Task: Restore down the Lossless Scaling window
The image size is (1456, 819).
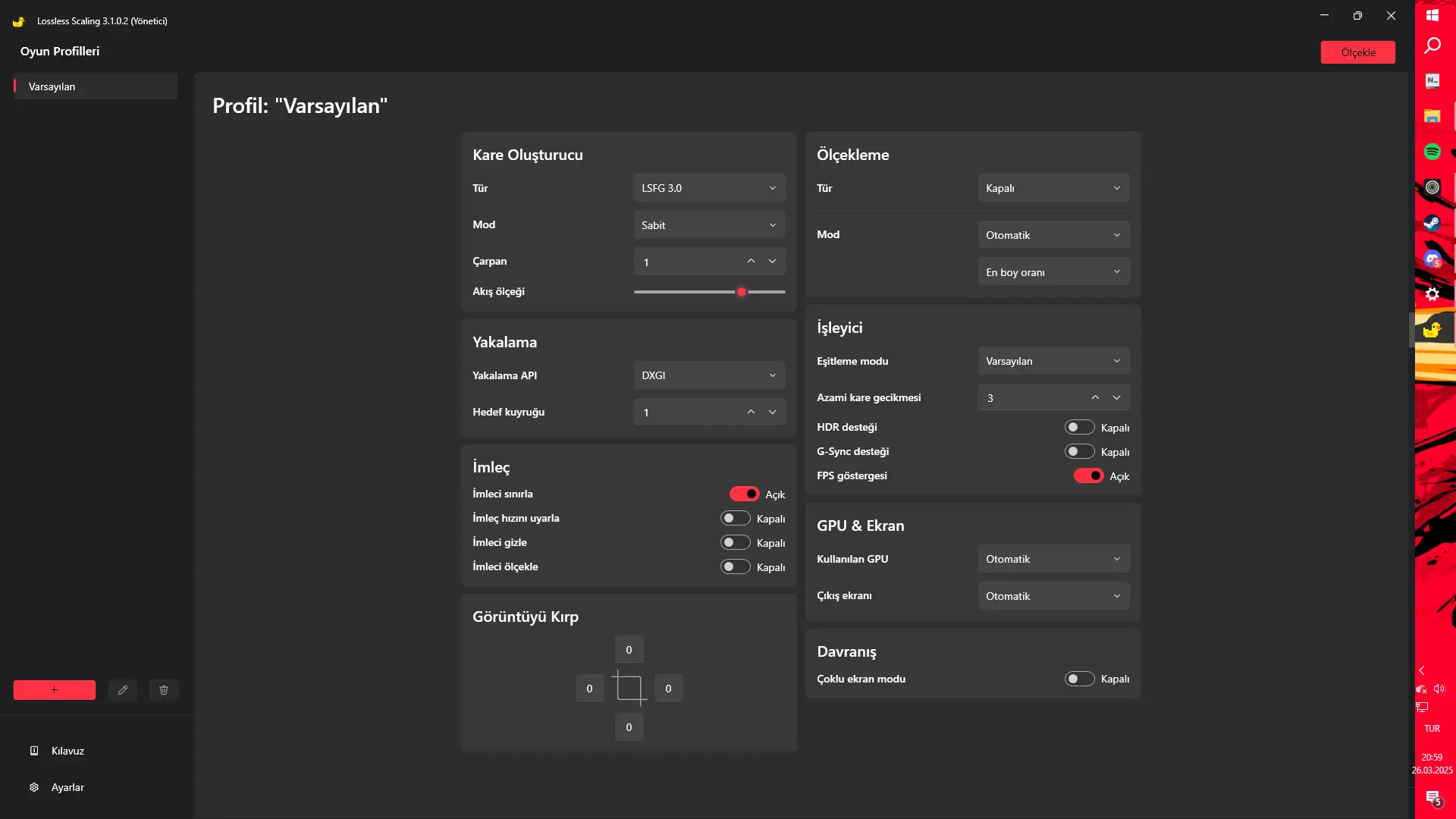Action: [1357, 15]
